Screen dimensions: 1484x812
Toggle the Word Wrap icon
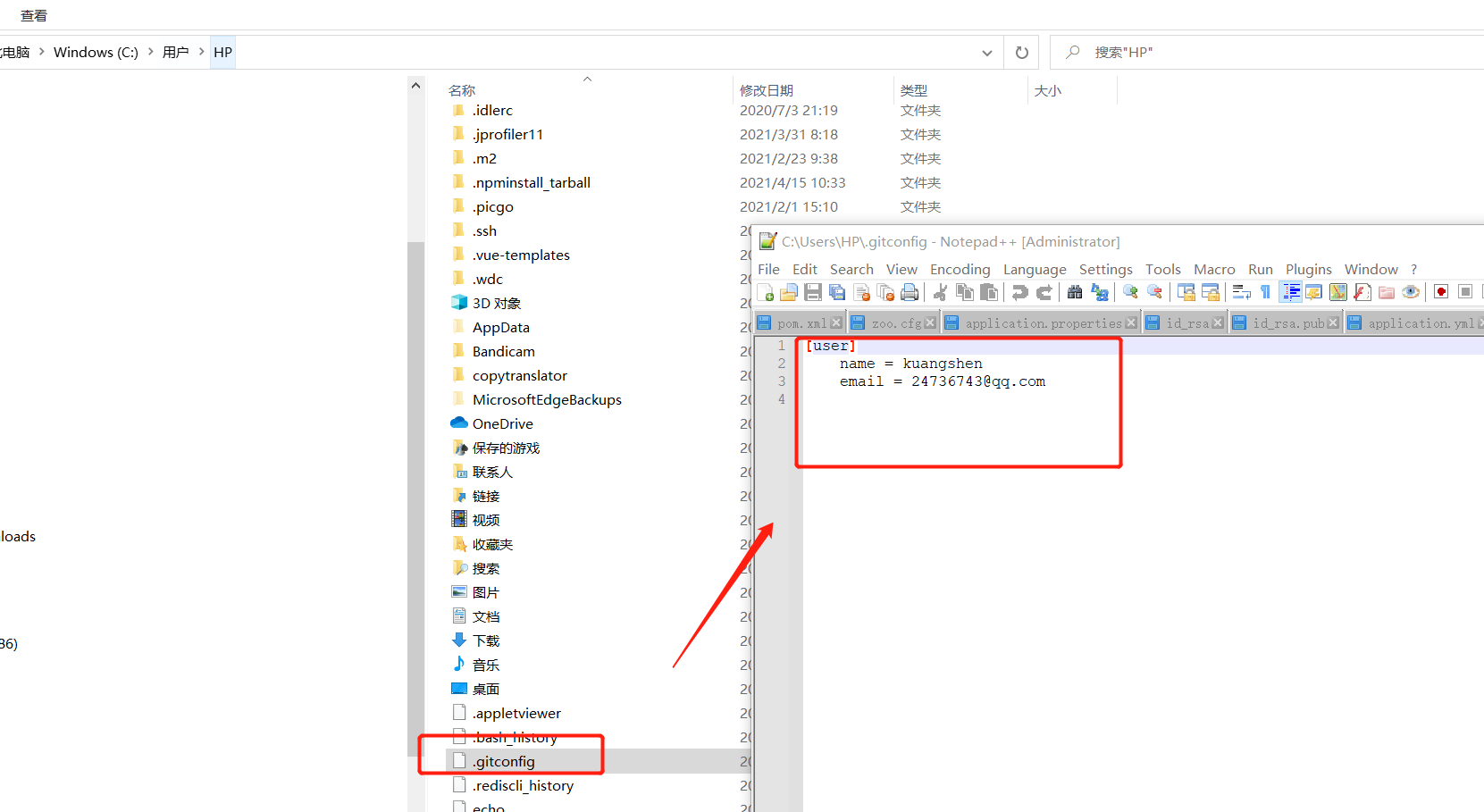tap(1242, 292)
